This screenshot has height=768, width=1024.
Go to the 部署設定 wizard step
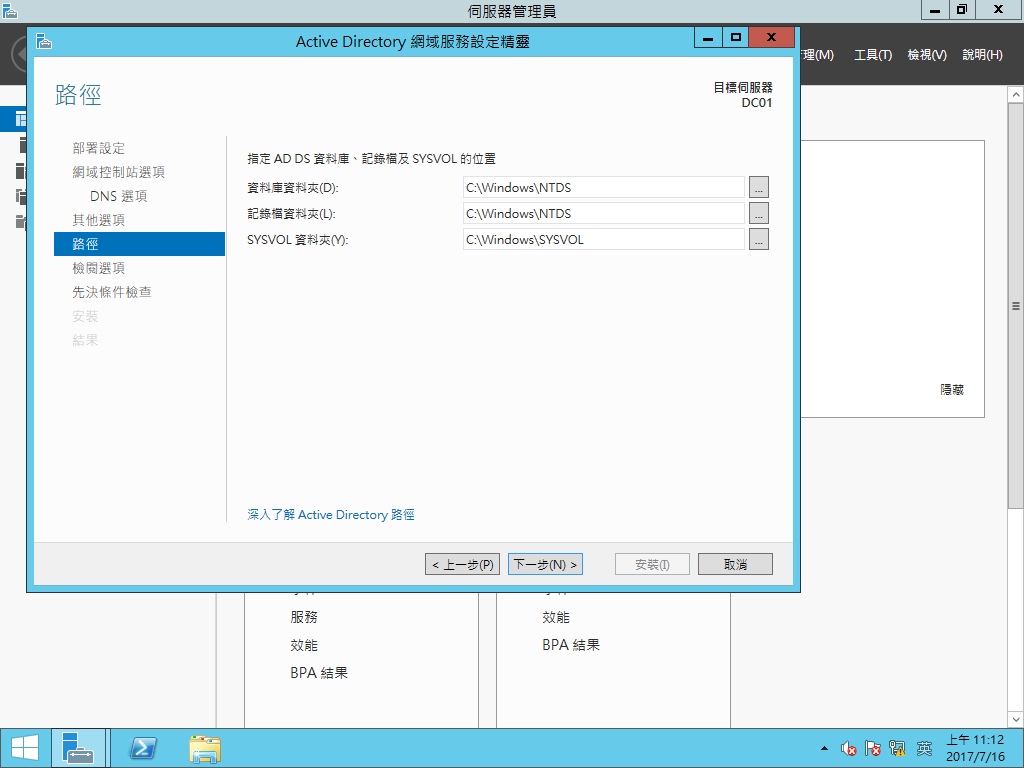pyautogui.click(x=99, y=148)
